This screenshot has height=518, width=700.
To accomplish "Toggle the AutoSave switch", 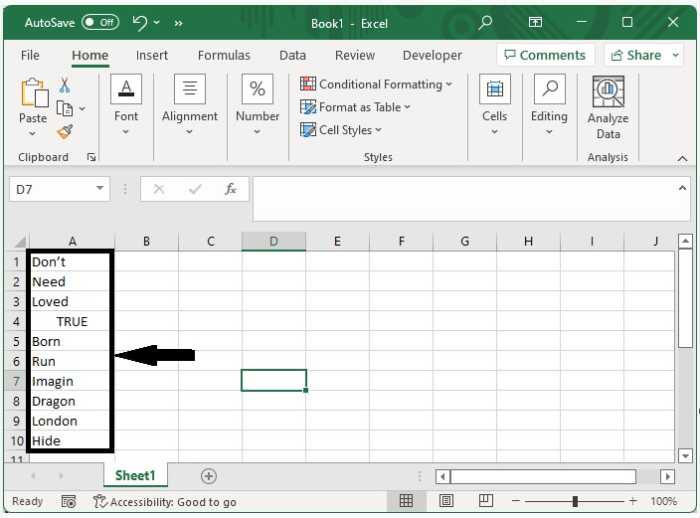I will coord(100,22).
